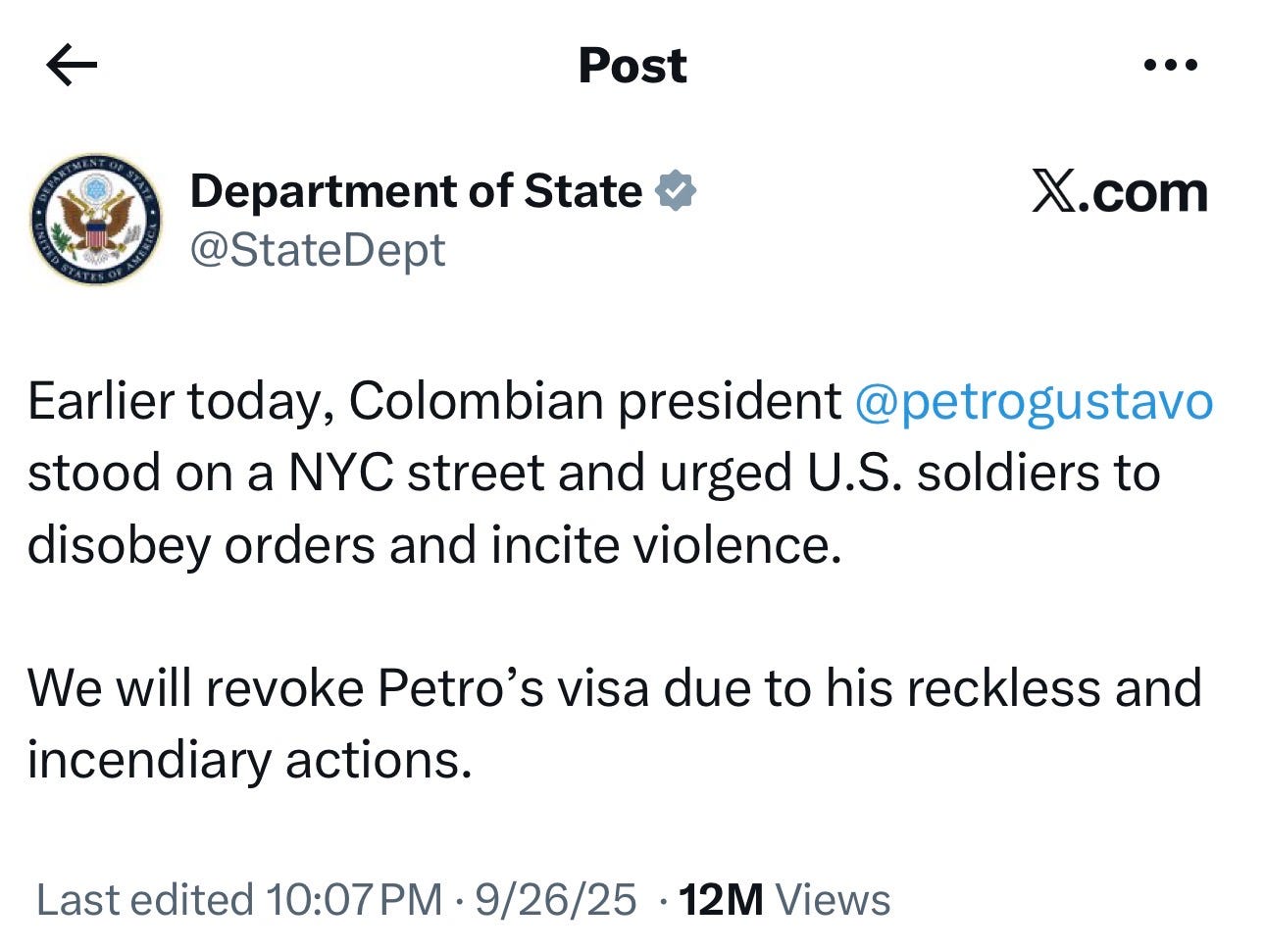
Task: Tap the Post header title
Action: coord(632,66)
